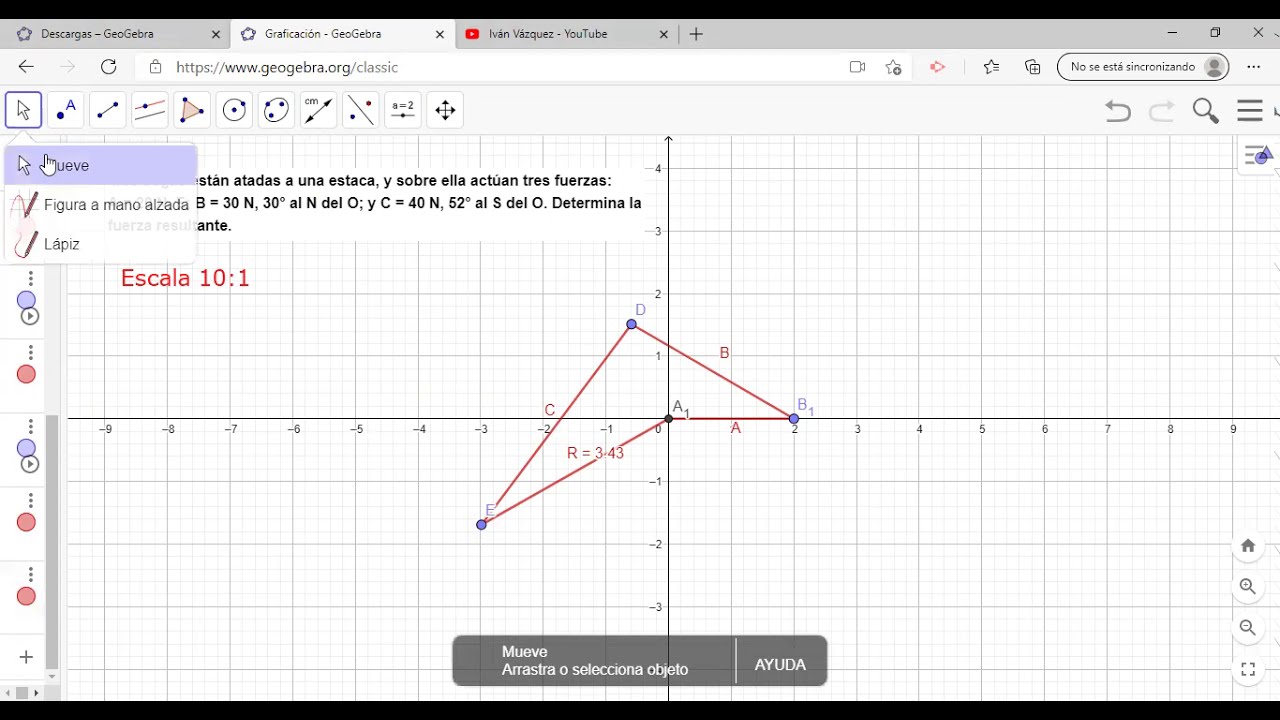
Task: Select the Ellipse conic tool
Action: pos(277,110)
